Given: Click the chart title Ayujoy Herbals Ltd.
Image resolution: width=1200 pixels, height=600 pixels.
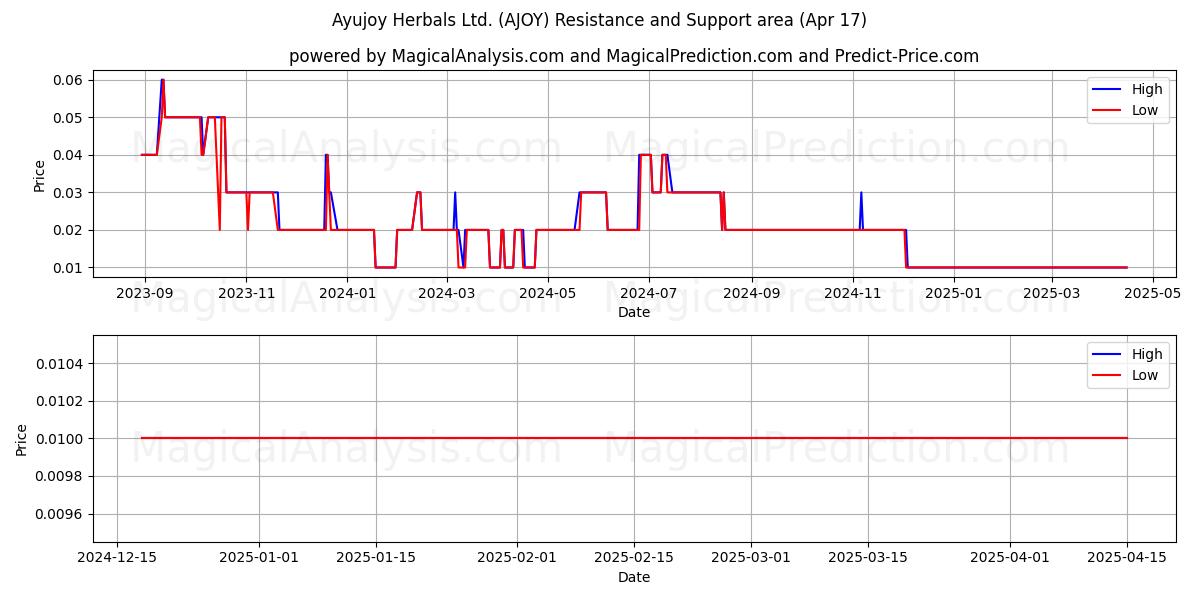Looking at the screenshot, I should [x=599, y=20].
